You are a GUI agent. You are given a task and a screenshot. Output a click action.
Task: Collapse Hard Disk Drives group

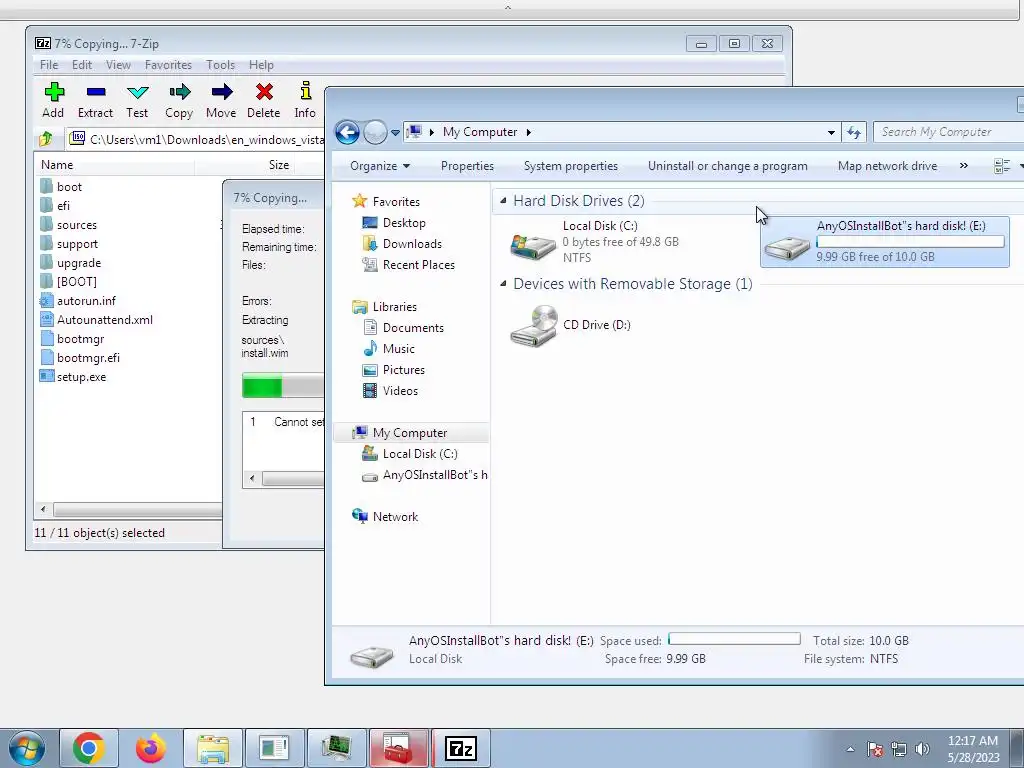503,200
